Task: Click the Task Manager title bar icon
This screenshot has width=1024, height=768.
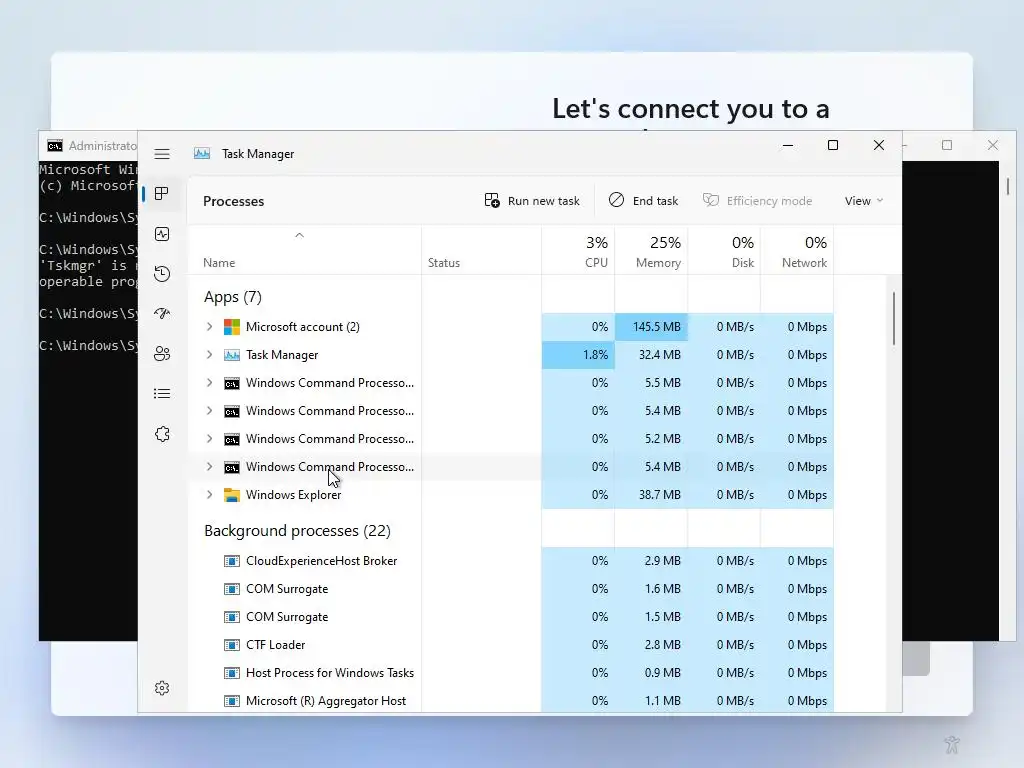Action: click(x=202, y=153)
